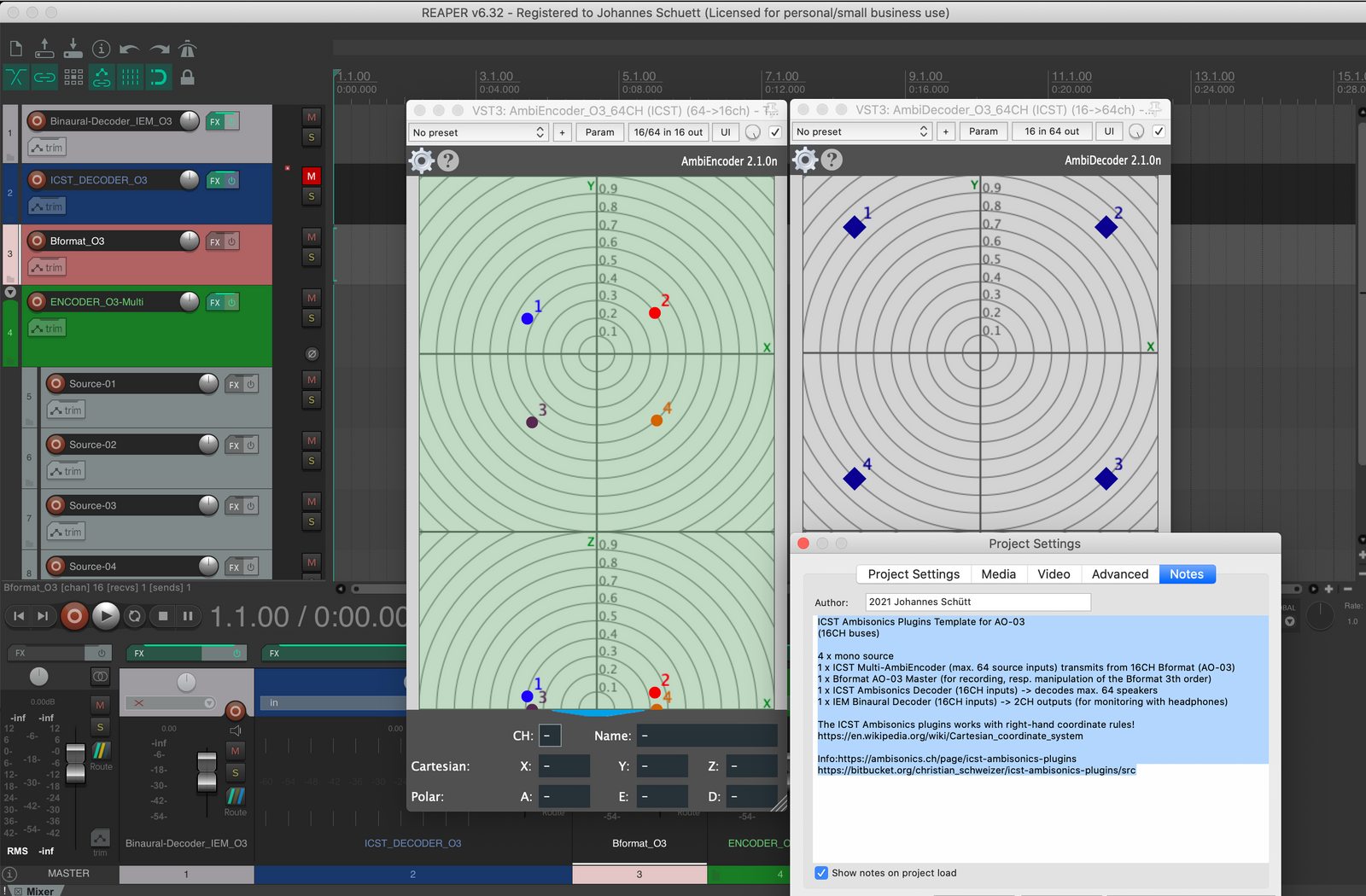This screenshot has height=896, width=1366.
Task: Enable the metronome icon
Action: [x=188, y=49]
